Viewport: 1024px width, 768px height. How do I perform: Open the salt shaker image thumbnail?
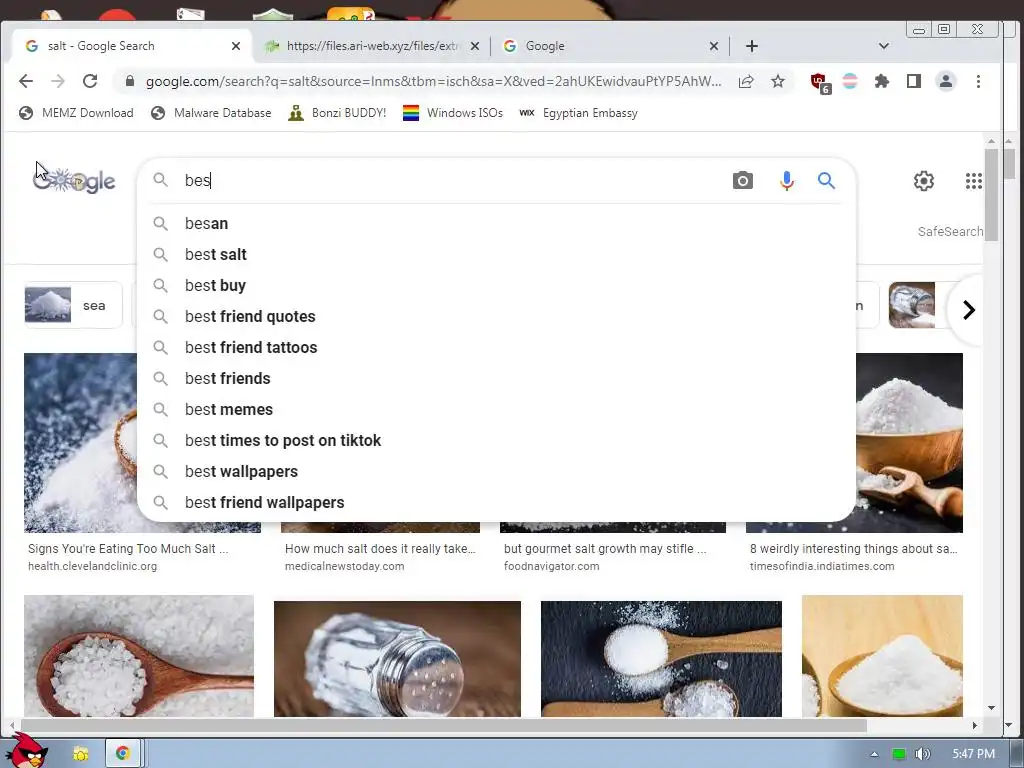[x=397, y=659]
